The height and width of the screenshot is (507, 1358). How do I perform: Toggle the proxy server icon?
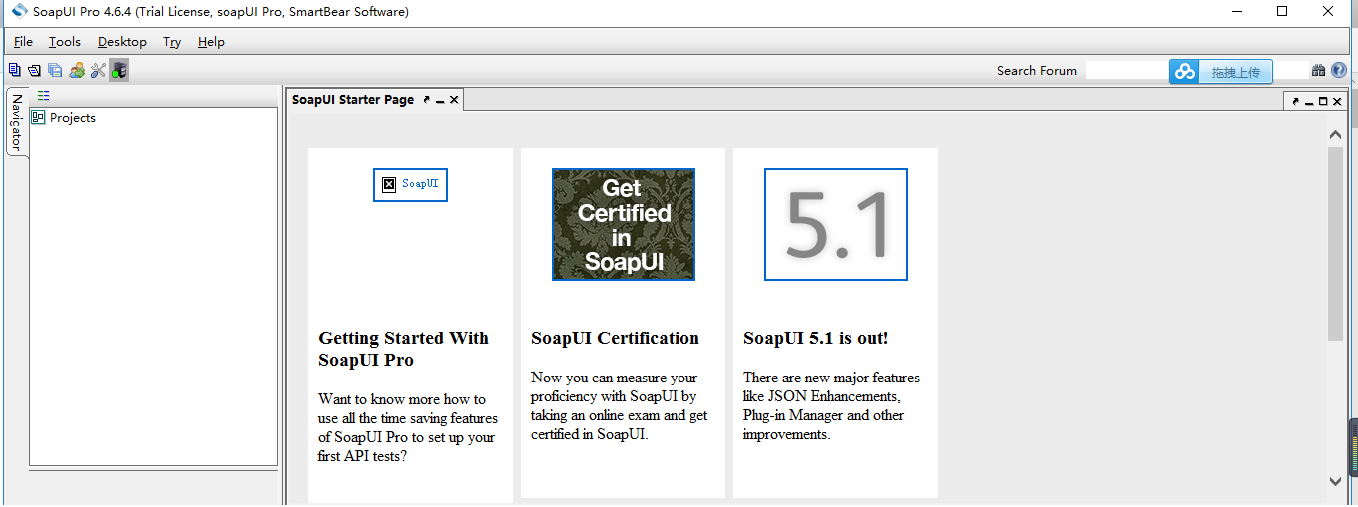point(119,70)
